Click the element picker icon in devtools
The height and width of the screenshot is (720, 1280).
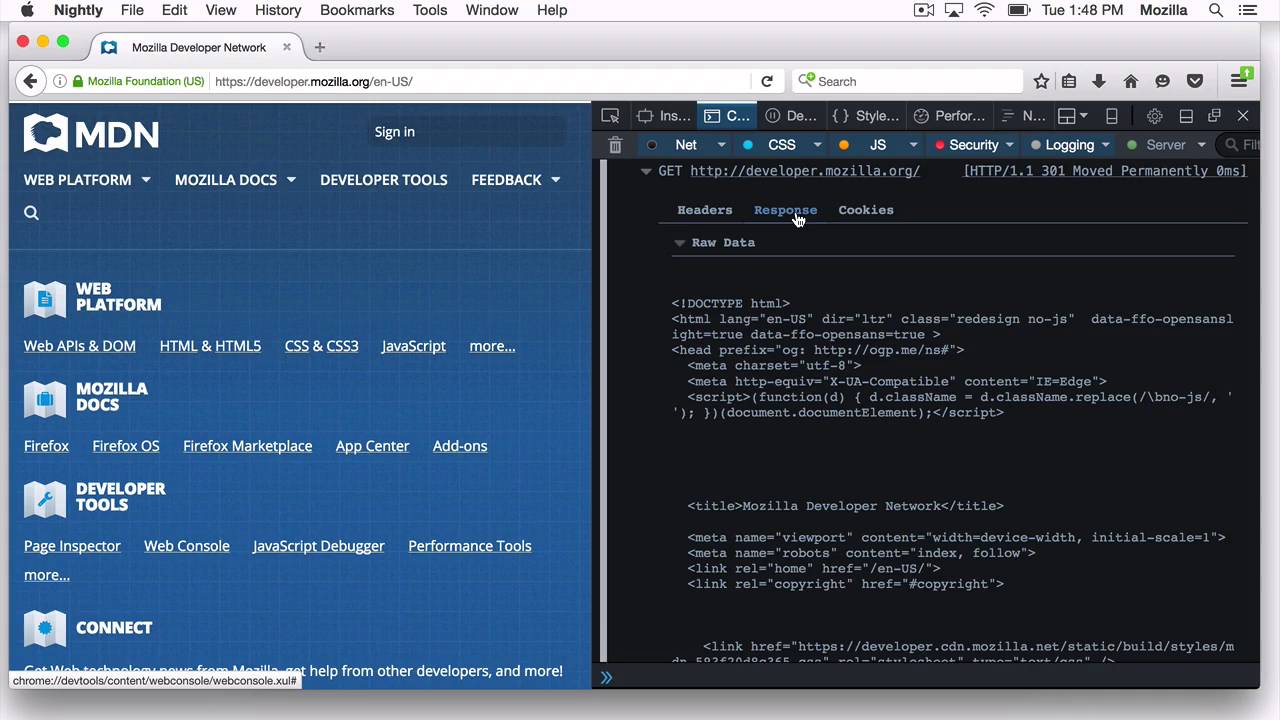(610, 116)
